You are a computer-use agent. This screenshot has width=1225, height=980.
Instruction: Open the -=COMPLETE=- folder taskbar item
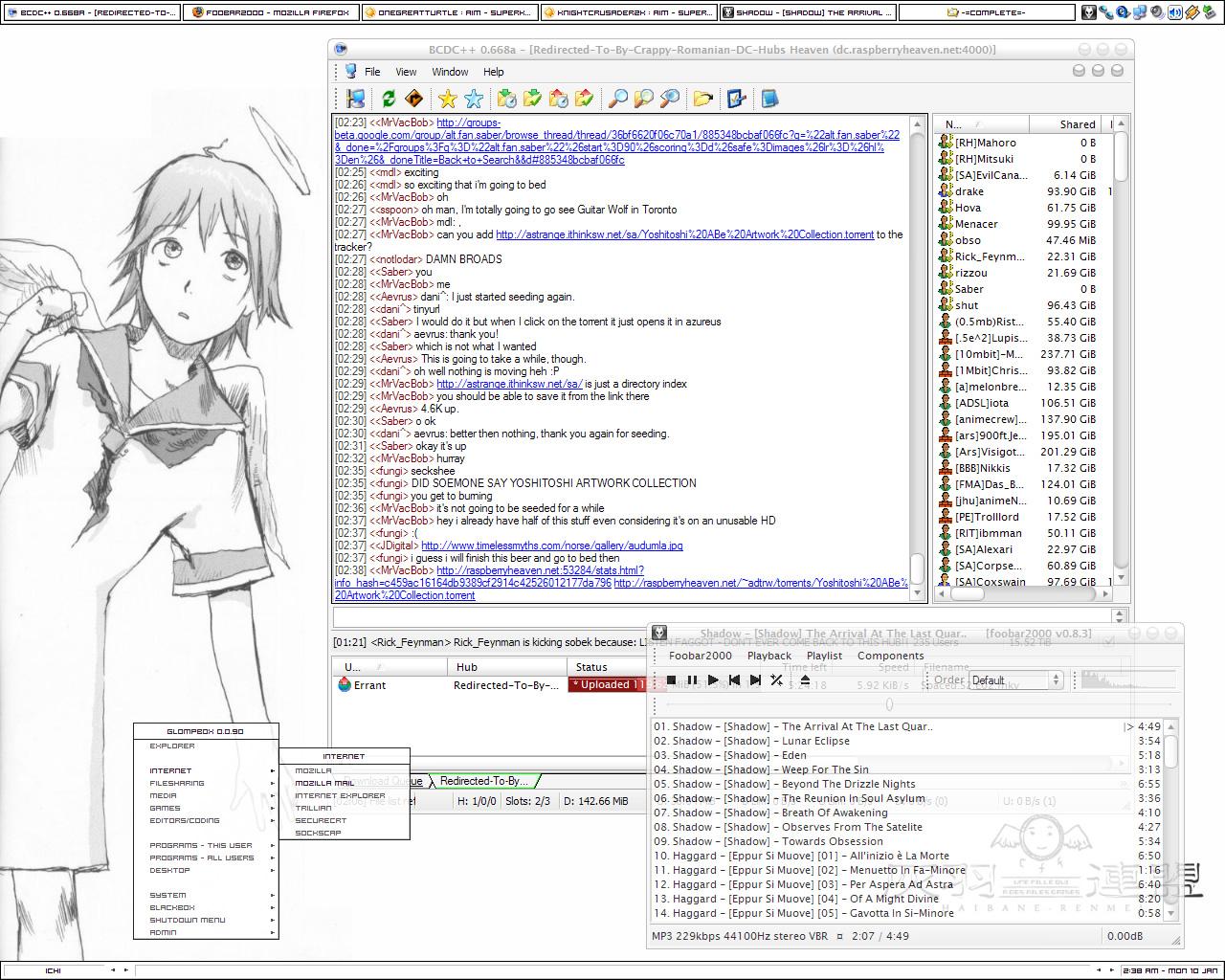point(986,12)
